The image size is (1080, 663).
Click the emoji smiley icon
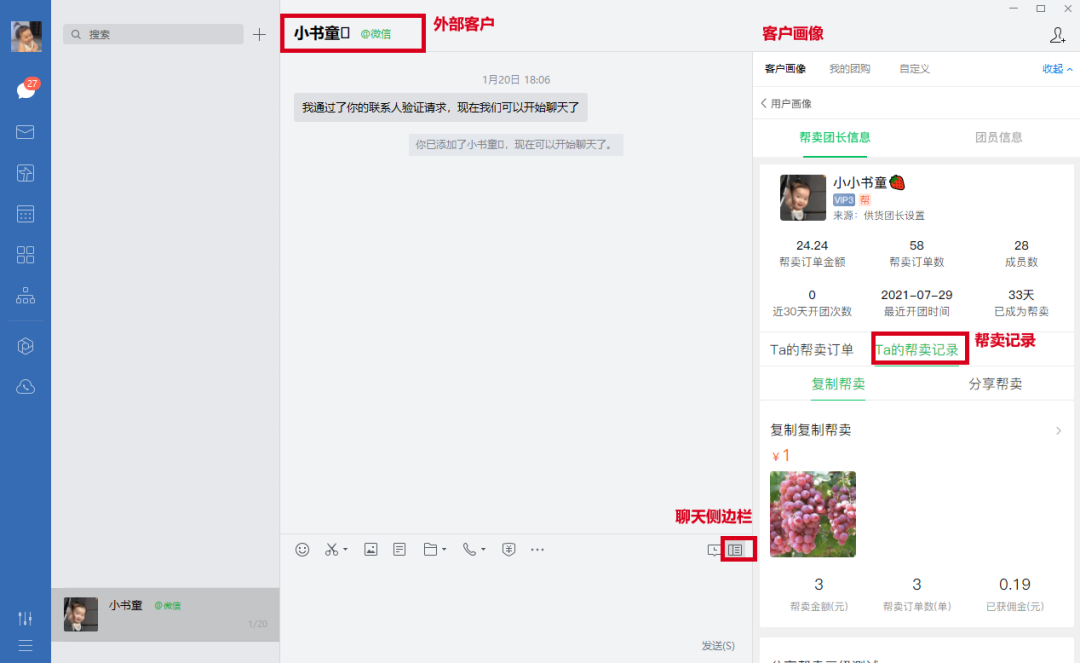coord(302,549)
